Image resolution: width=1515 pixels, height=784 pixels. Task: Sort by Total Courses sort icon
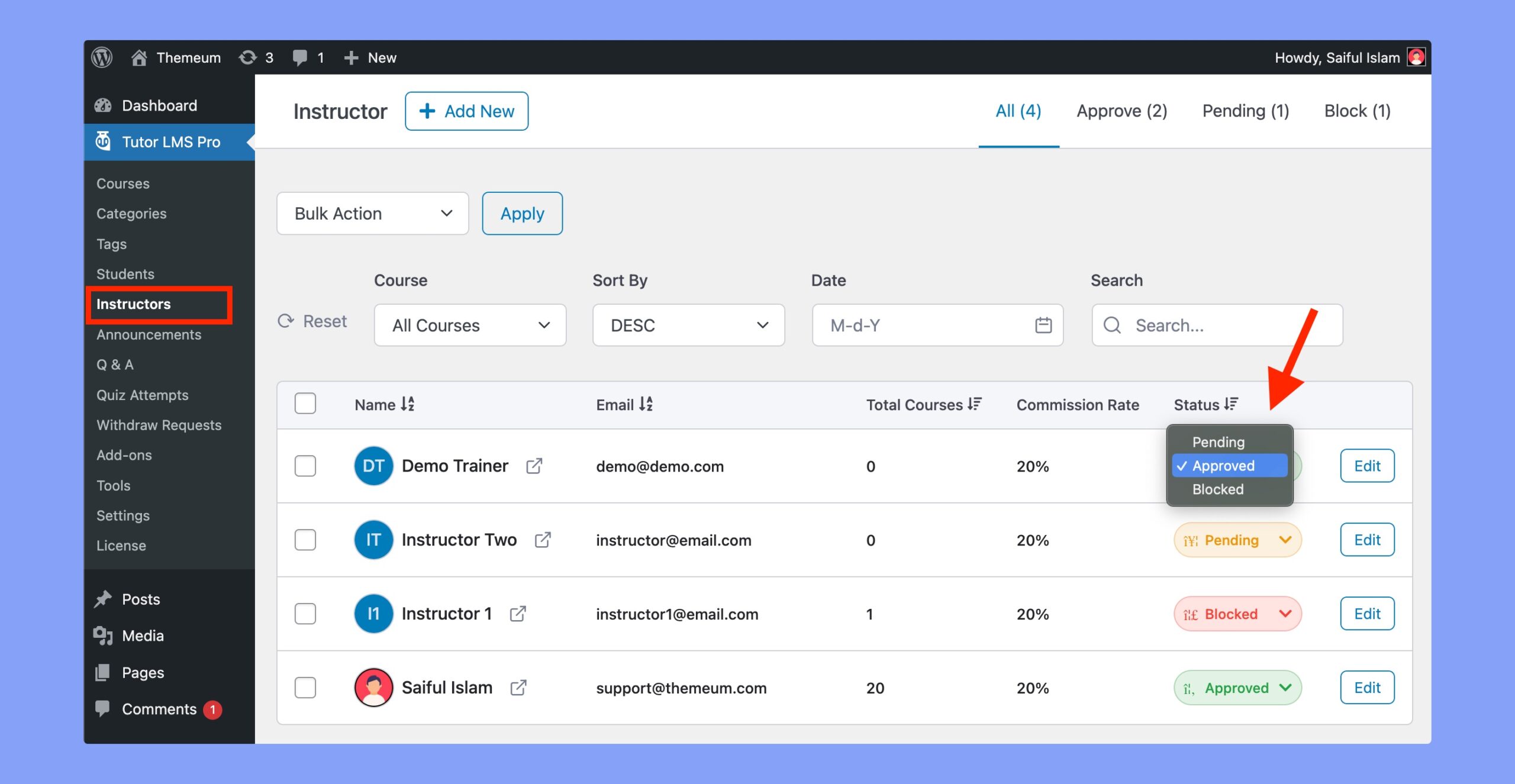[x=975, y=404]
